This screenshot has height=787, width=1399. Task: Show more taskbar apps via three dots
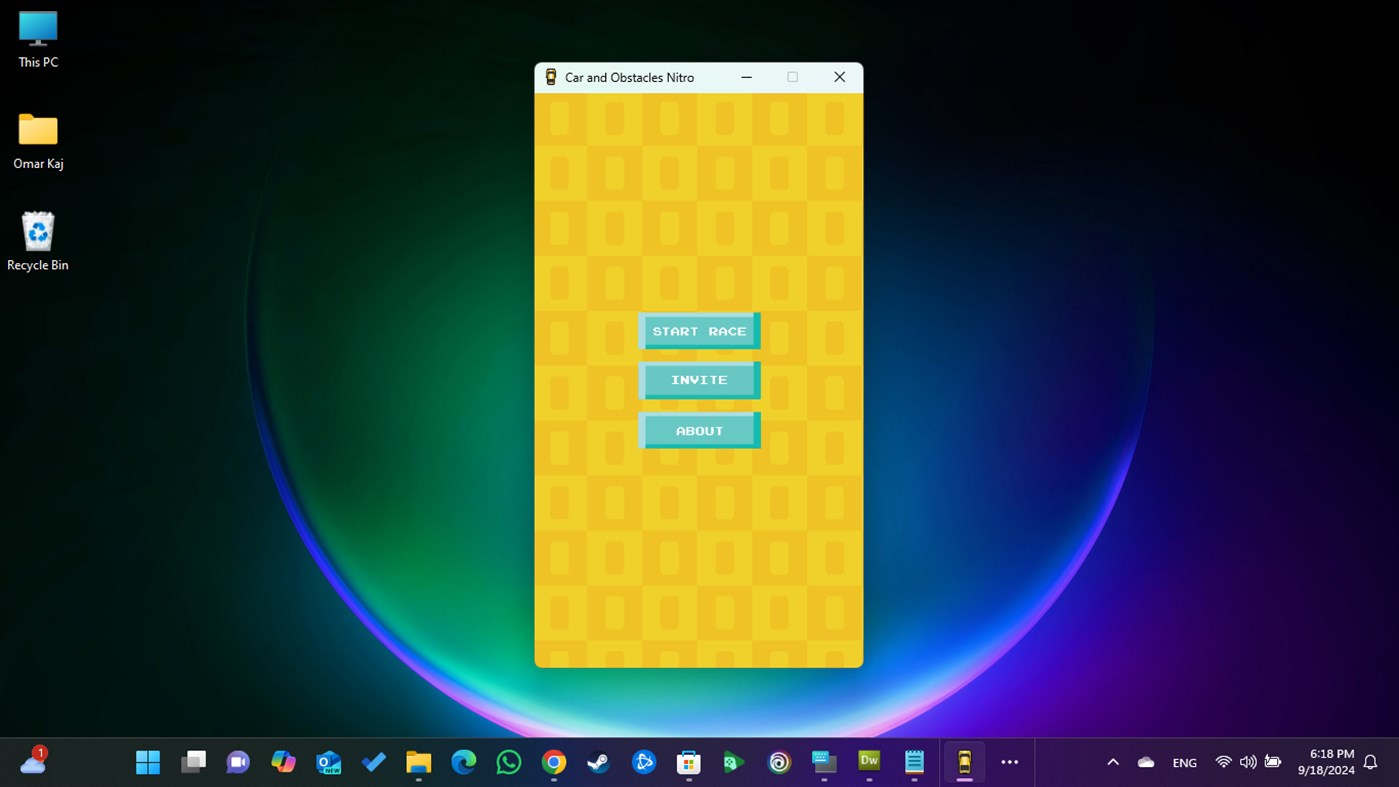[x=1010, y=762]
